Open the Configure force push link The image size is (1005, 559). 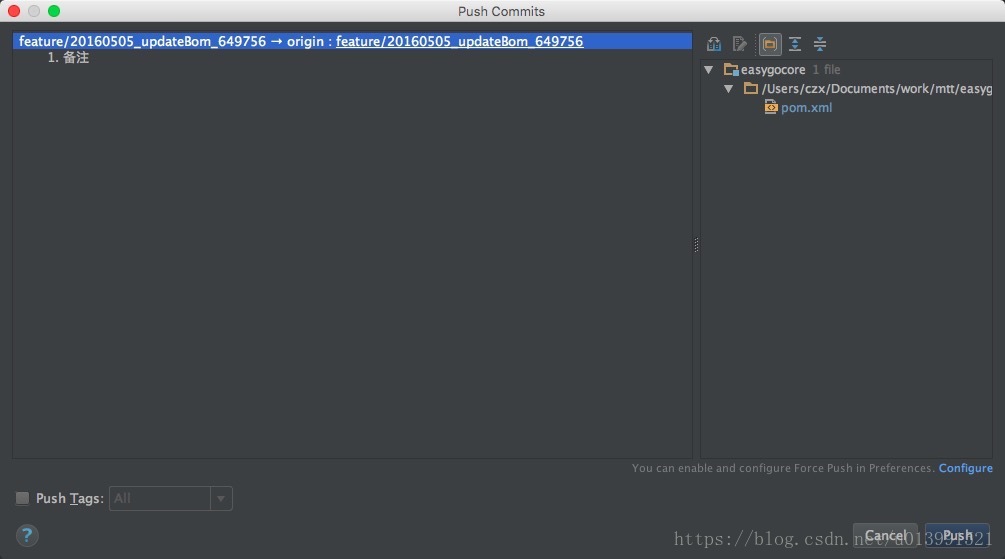point(965,468)
